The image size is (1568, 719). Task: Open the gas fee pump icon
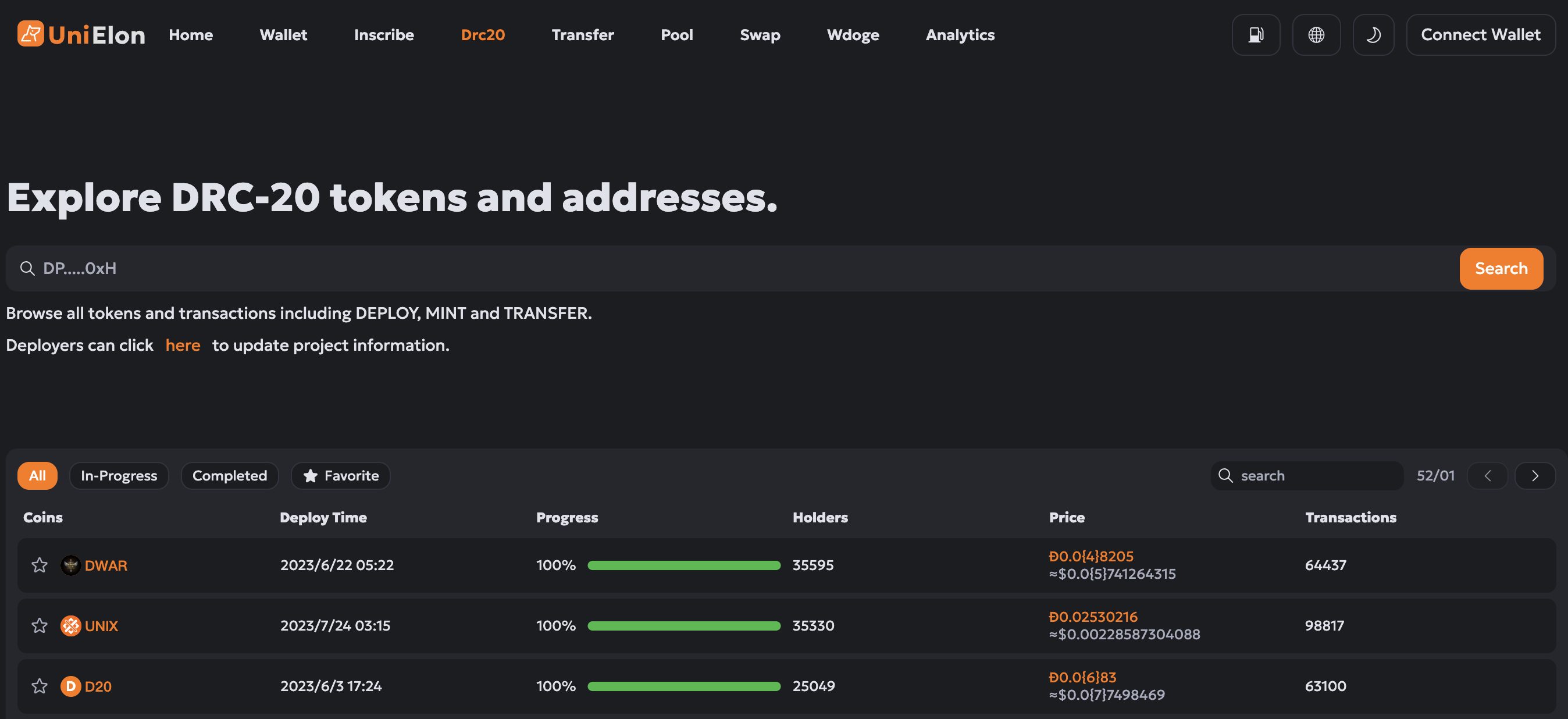click(x=1255, y=35)
